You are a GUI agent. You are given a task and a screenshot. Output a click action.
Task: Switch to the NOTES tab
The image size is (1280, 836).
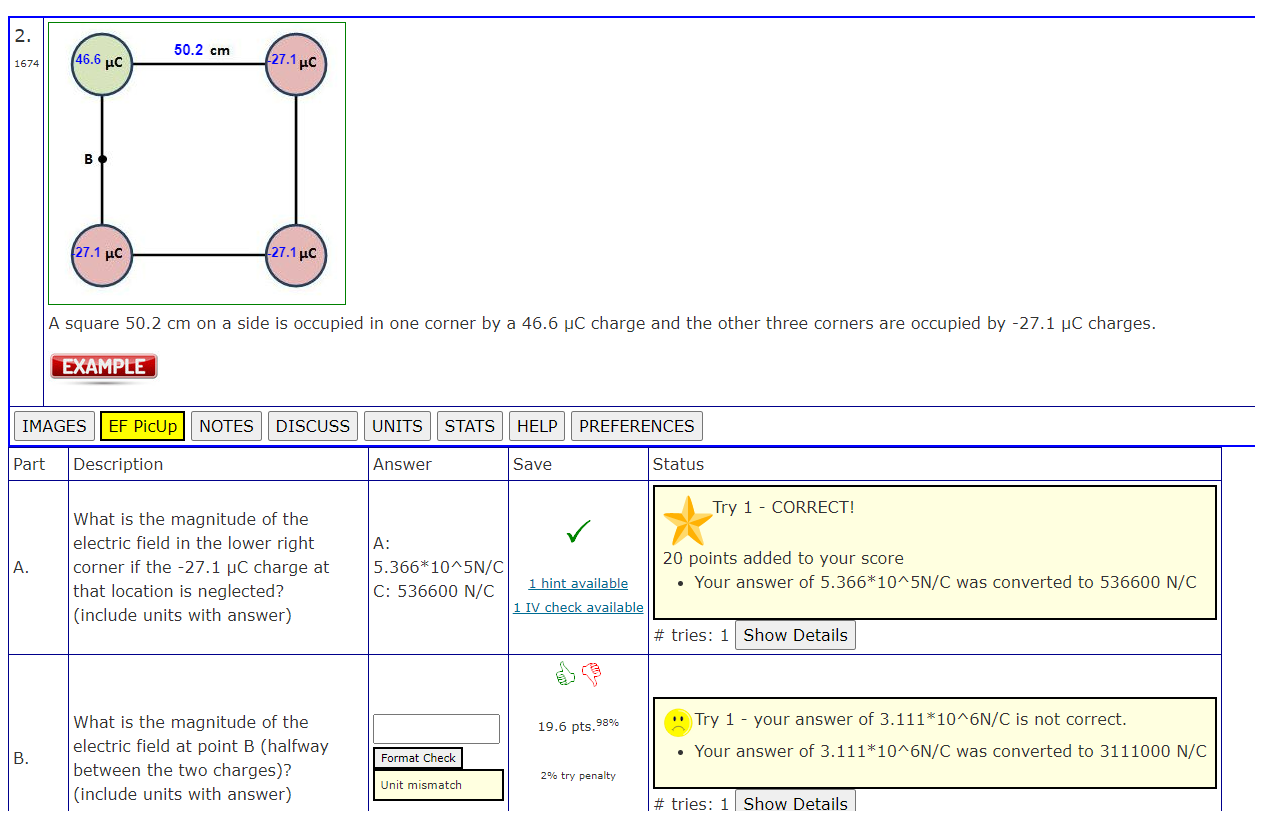point(226,425)
